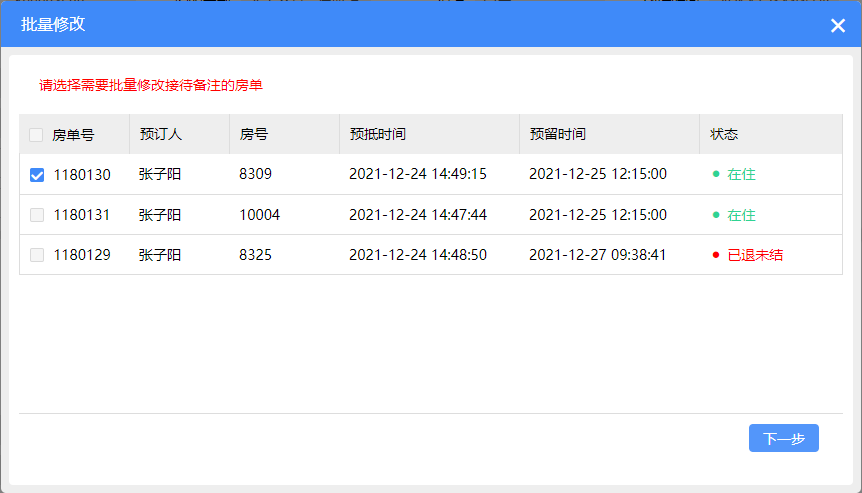Click the 已退未结 status text
The height and width of the screenshot is (493, 862).
[755, 255]
